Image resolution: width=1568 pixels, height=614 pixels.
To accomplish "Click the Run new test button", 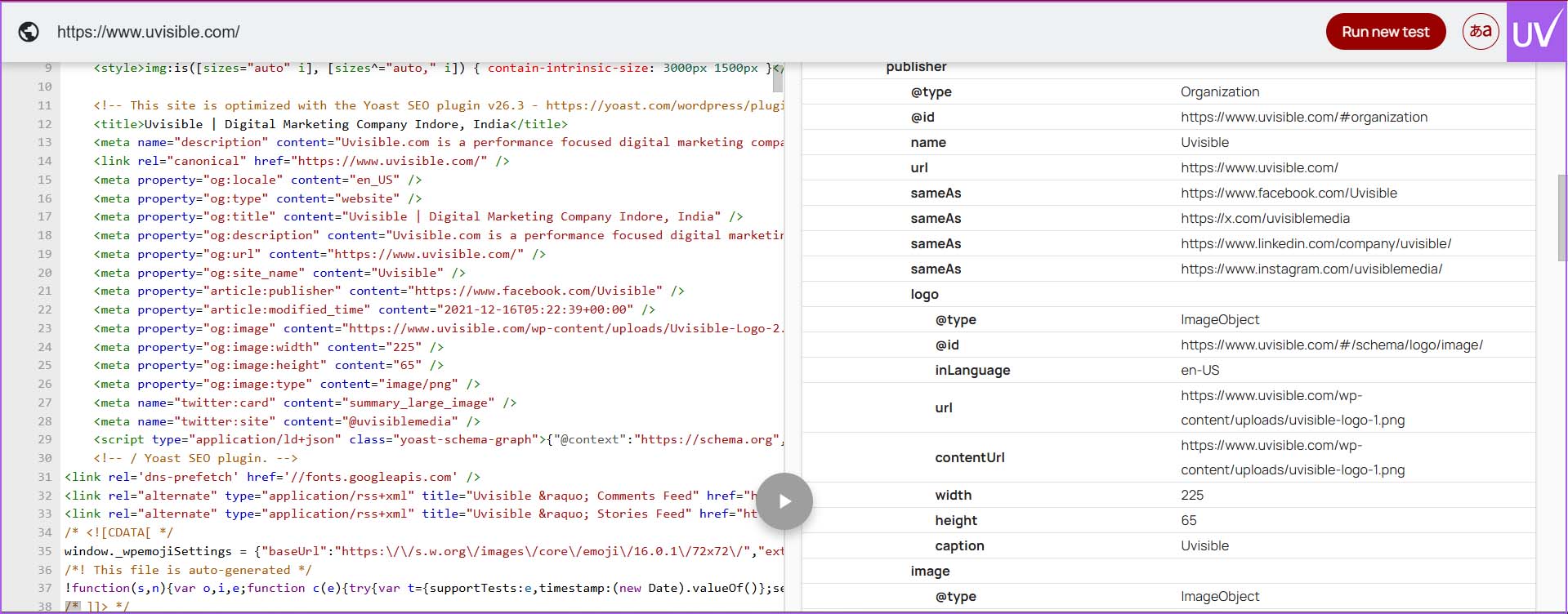I will 1385,32.
